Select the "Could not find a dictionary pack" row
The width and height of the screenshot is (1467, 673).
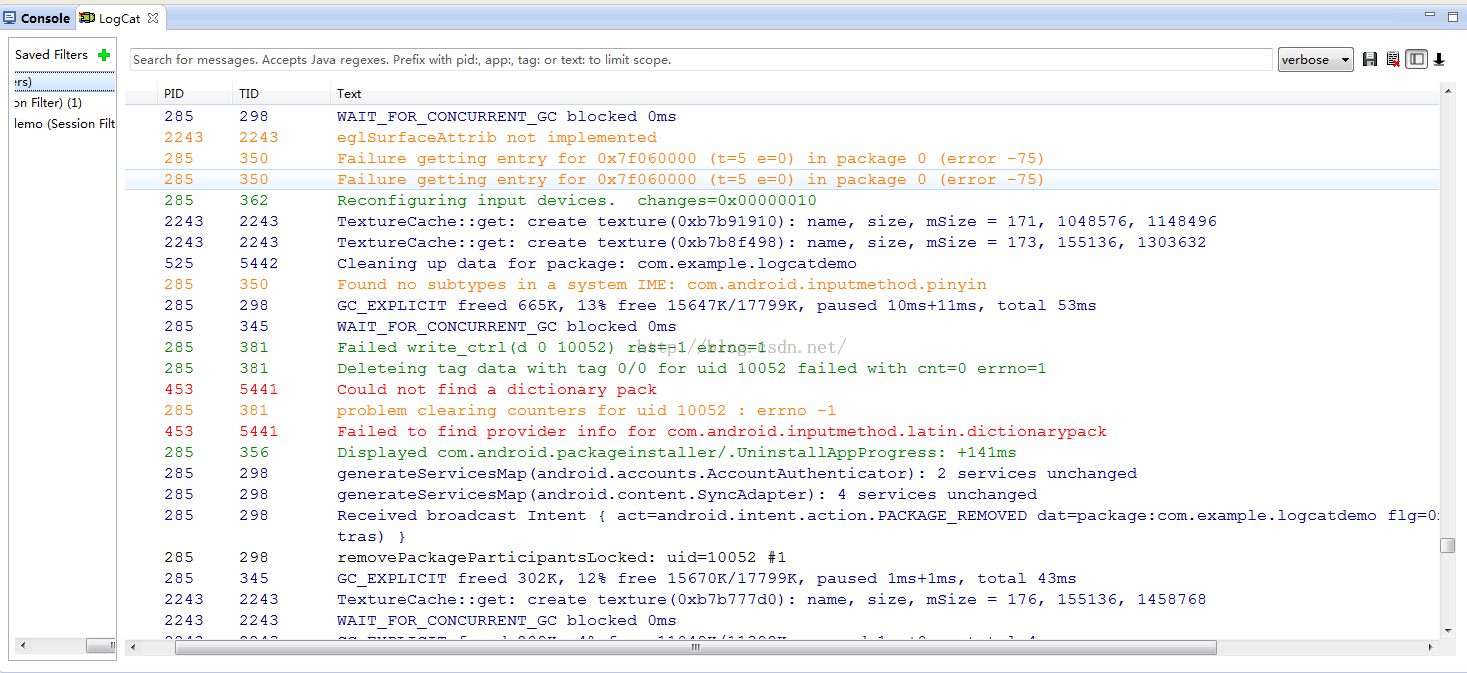(497, 390)
